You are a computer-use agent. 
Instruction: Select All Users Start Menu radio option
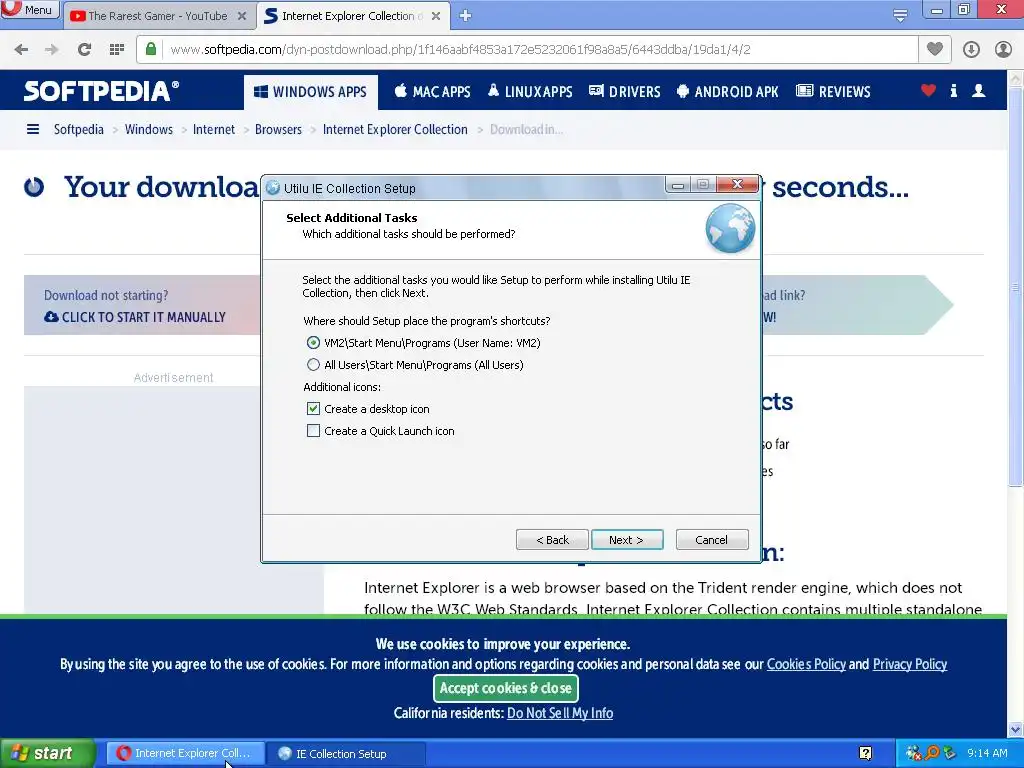coord(313,365)
